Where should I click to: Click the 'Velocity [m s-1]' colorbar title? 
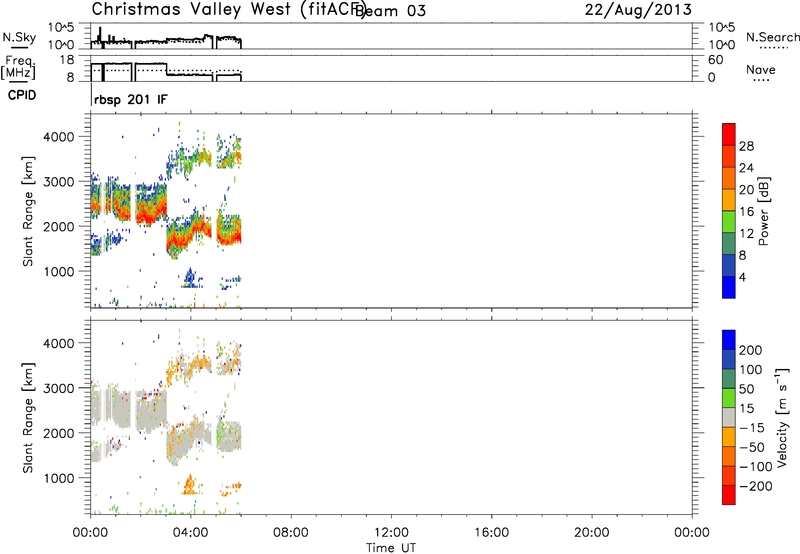[782, 418]
